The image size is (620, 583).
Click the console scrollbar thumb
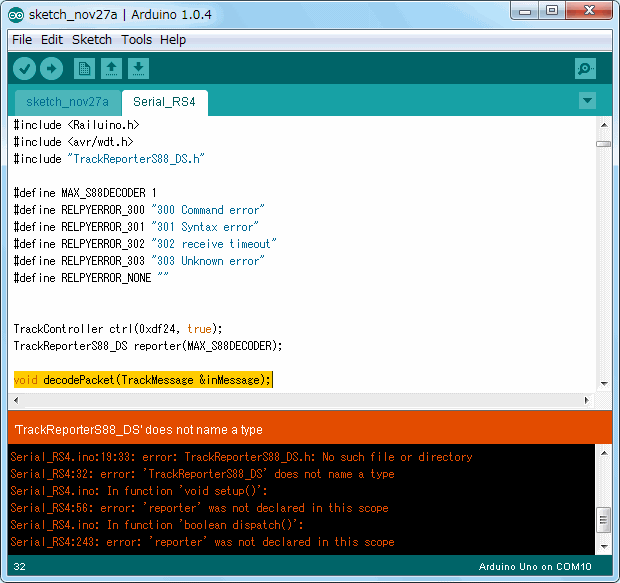point(603,520)
